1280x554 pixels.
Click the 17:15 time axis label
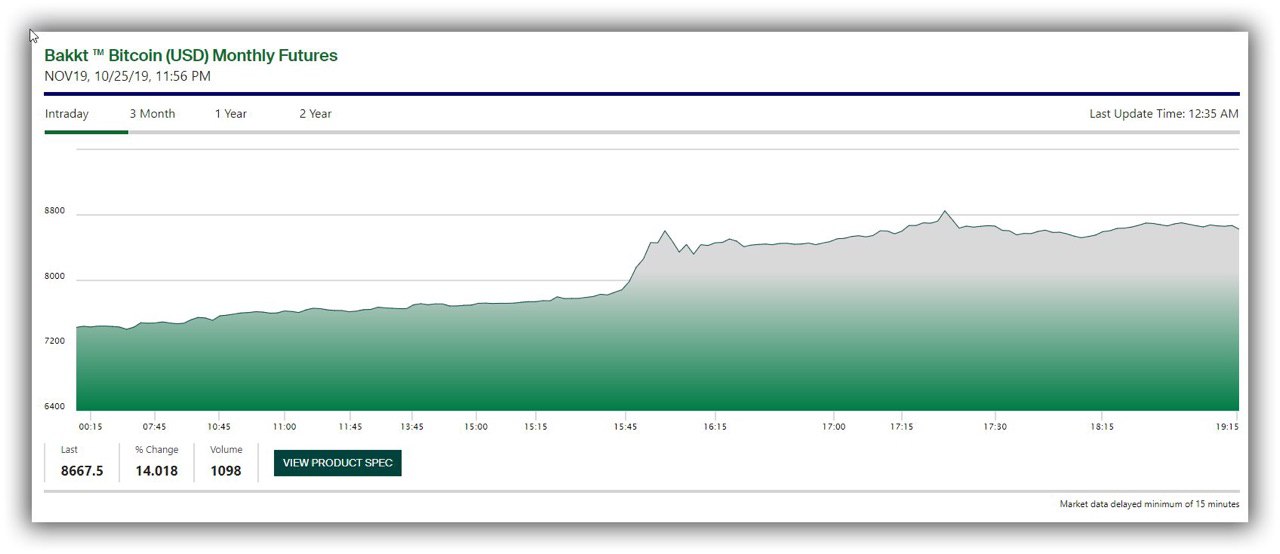[901, 427]
